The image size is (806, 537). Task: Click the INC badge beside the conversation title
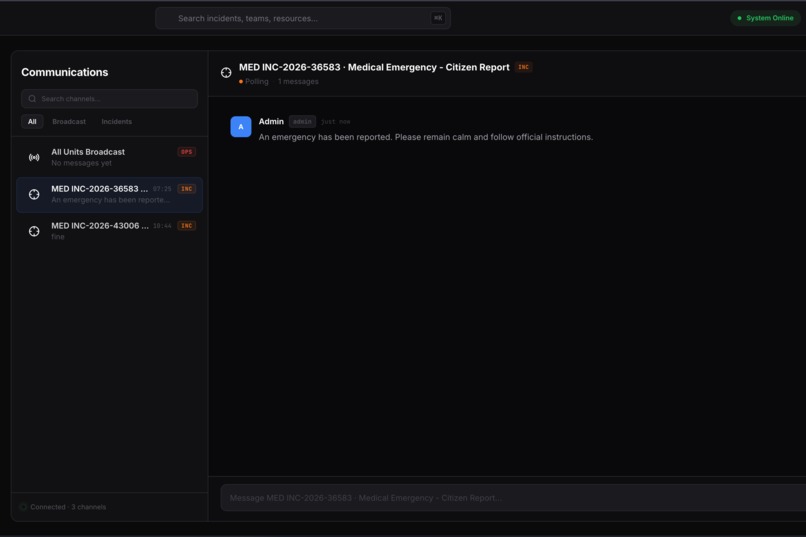click(523, 67)
